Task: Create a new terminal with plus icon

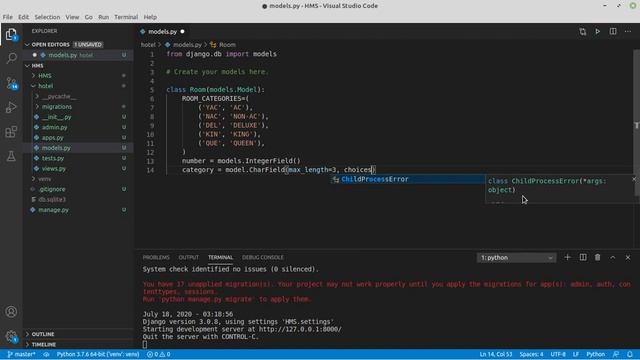Action: click(567, 258)
